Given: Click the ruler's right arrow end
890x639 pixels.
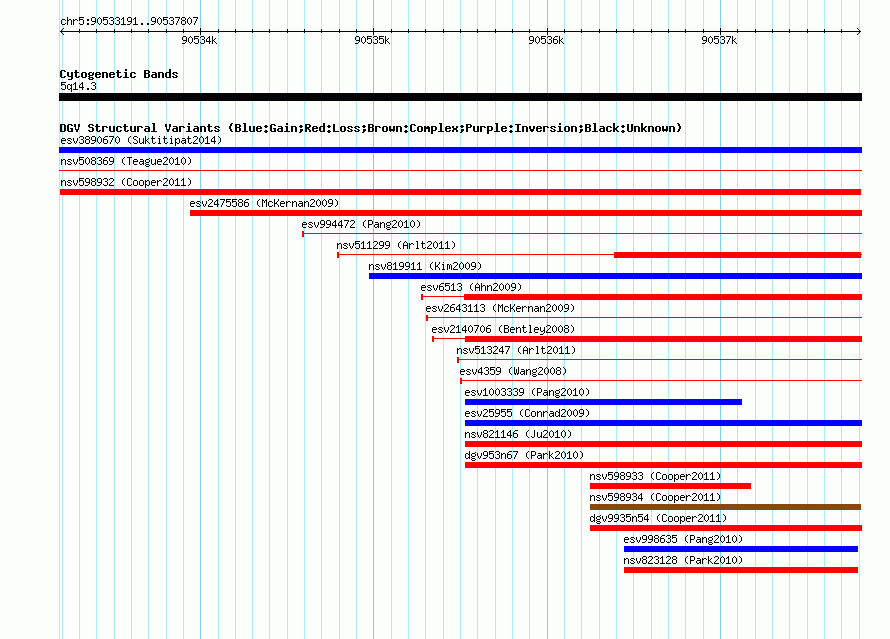Looking at the screenshot, I should pos(859,31).
